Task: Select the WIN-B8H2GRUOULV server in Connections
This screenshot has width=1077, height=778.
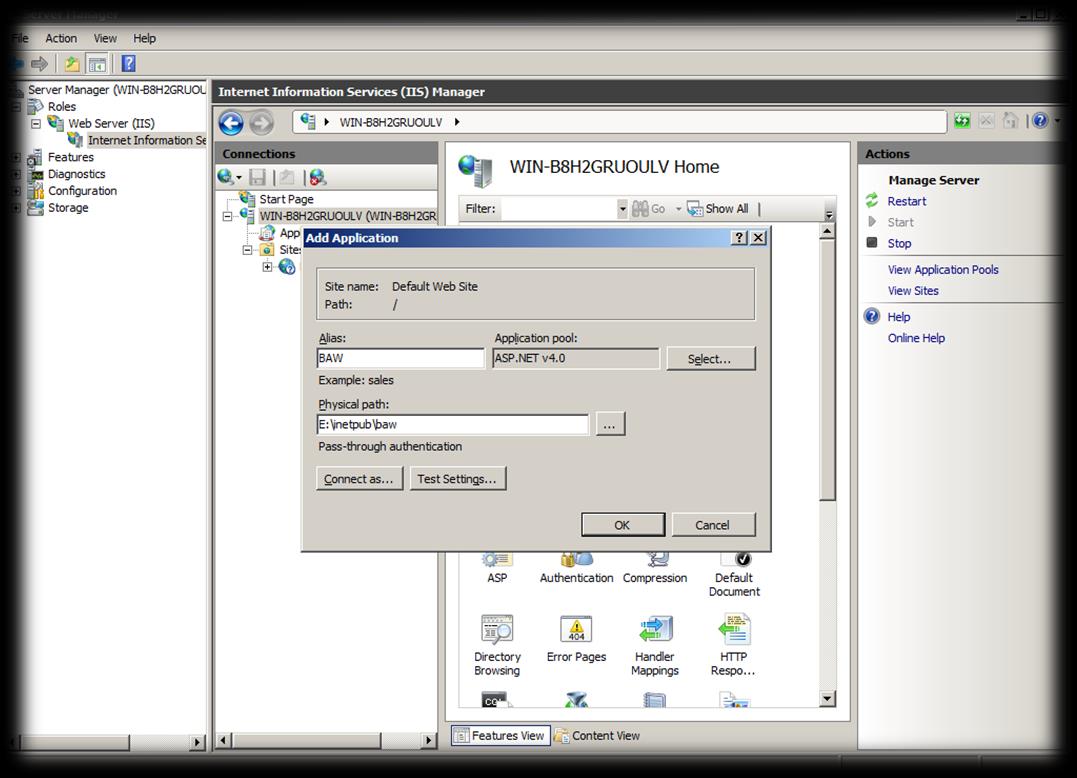Action: pos(348,216)
